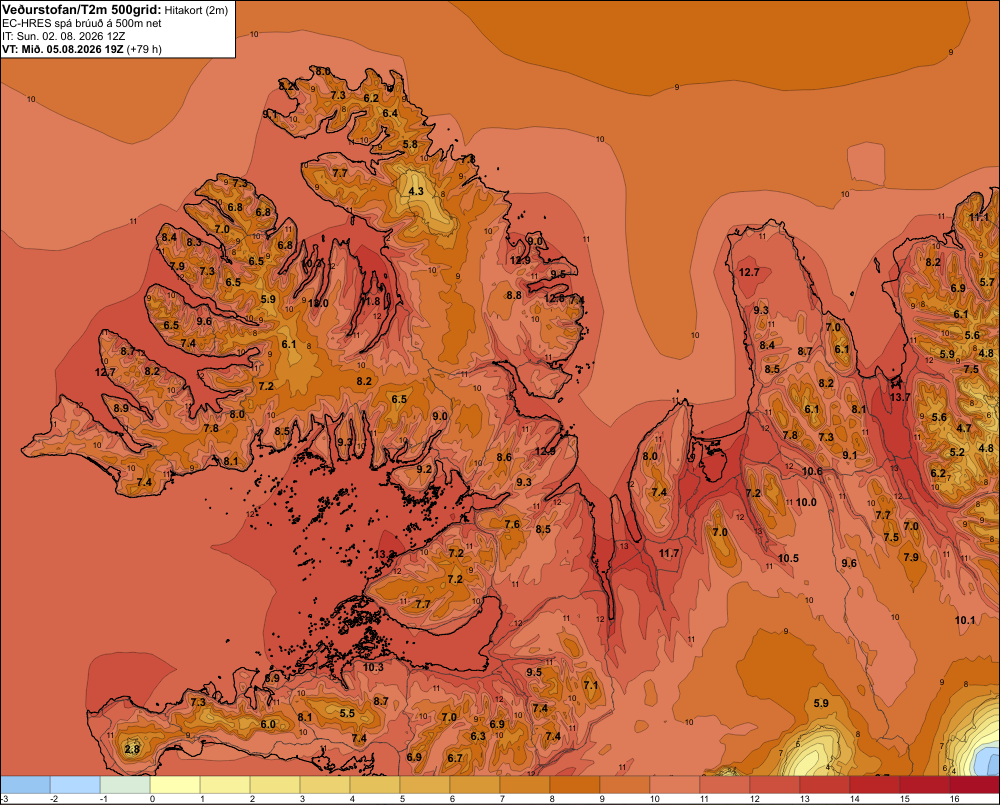
Task: Click the 12.7 label on northern peninsula
Action: point(749,272)
